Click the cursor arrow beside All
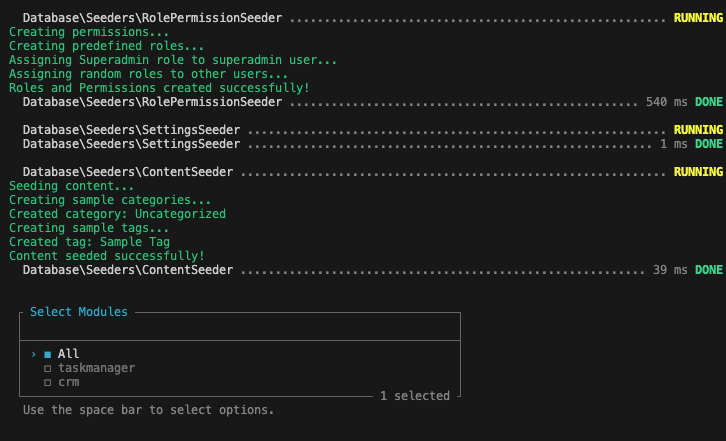This screenshot has width=726, height=441. pyautogui.click(x=33, y=354)
